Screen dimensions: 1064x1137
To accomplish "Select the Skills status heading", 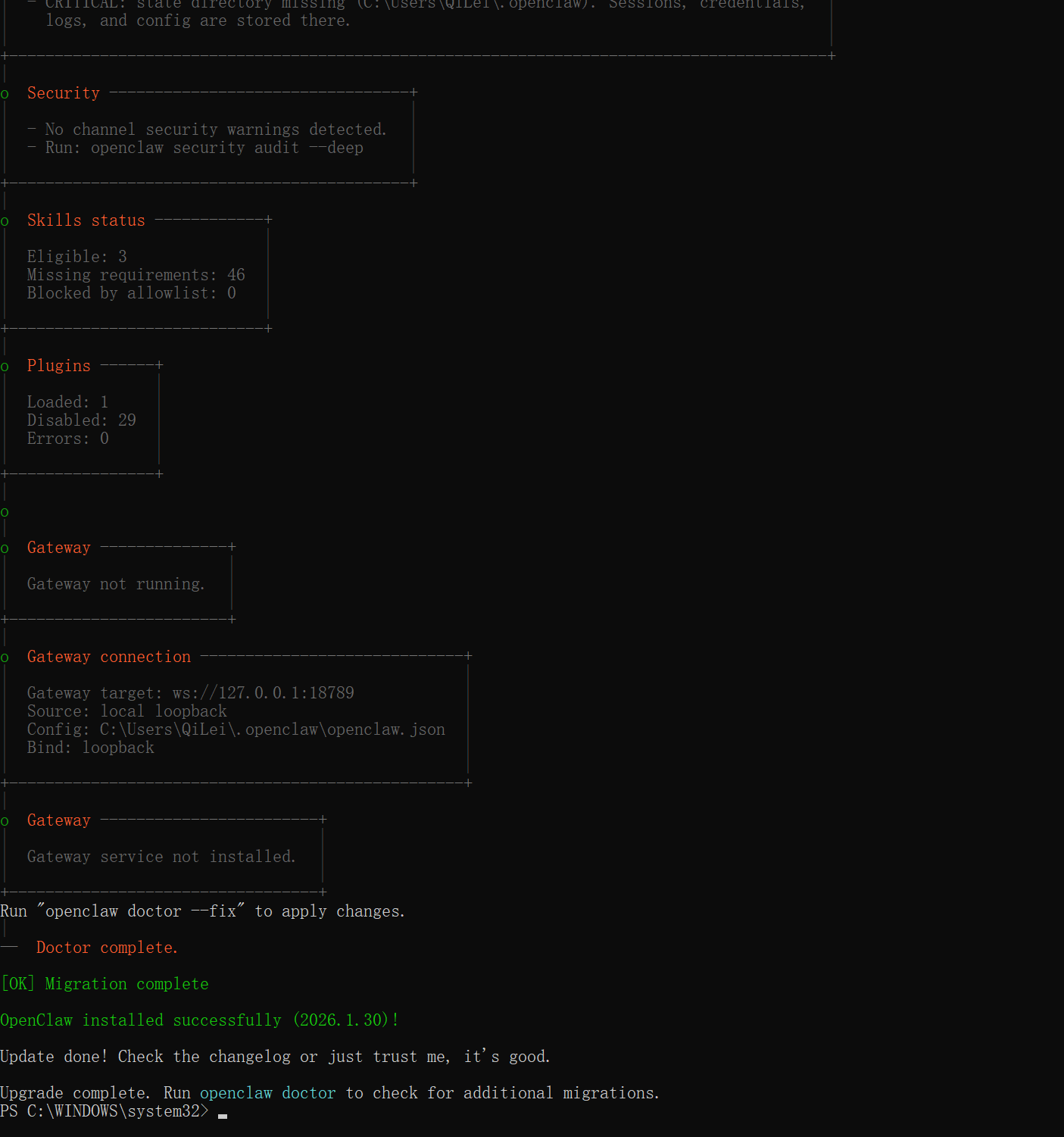I will [x=86, y=220].
